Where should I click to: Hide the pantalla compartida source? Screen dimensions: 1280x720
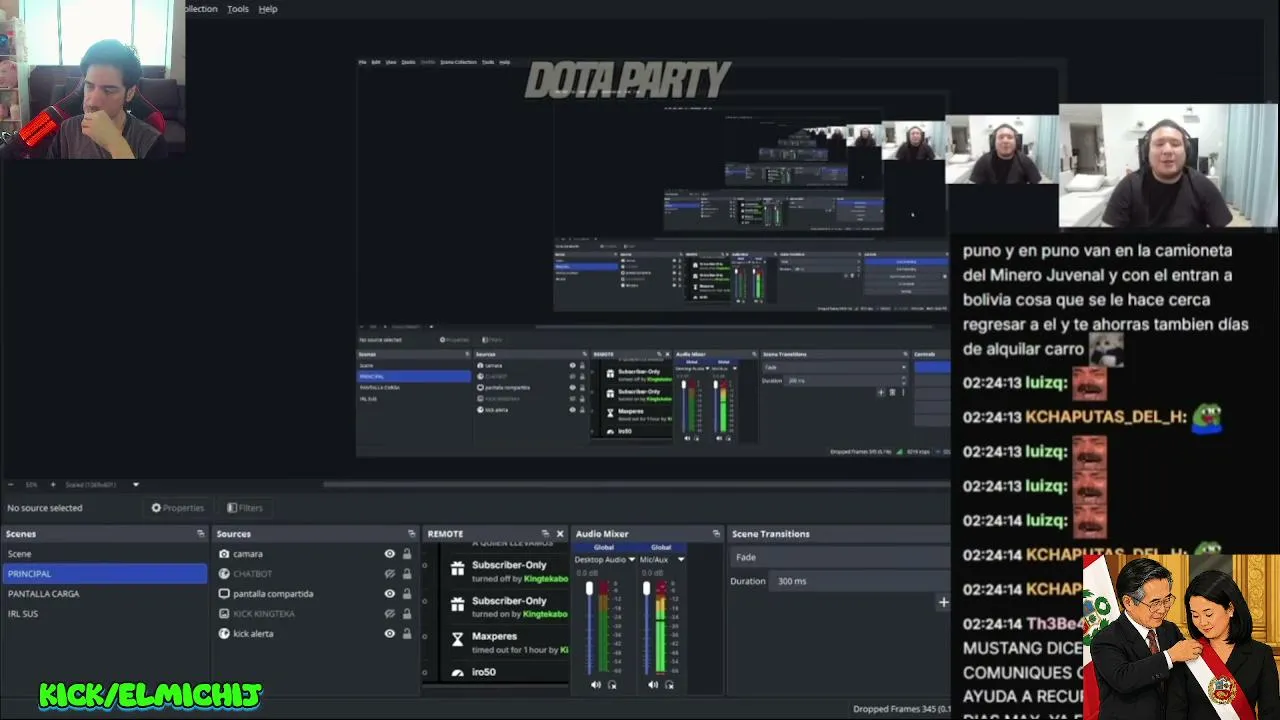point(390,594)
